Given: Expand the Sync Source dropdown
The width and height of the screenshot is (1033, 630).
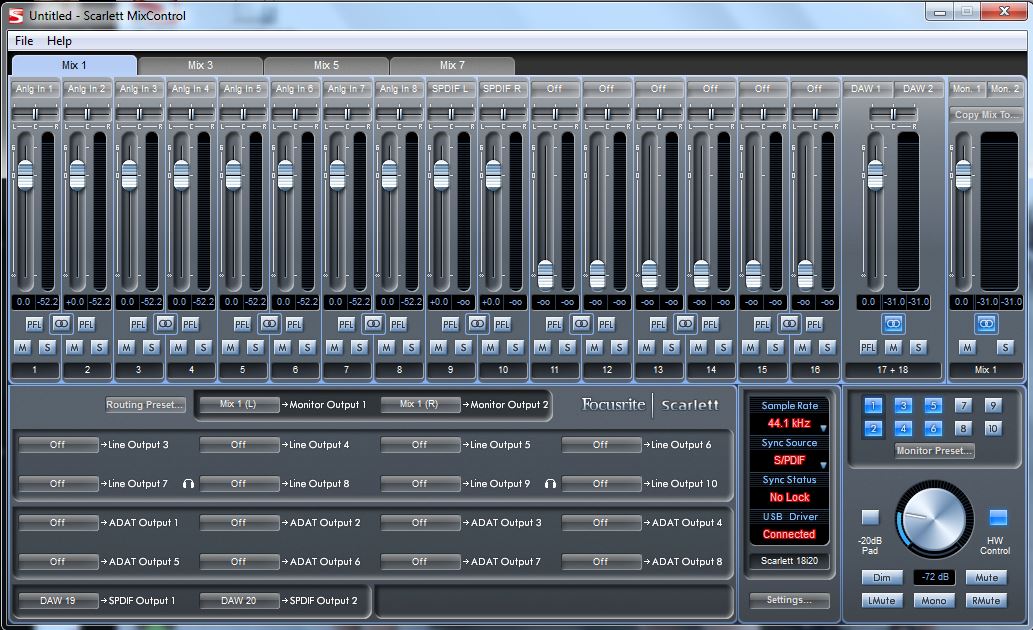Looking at the screenshot, I should [790, 461].
